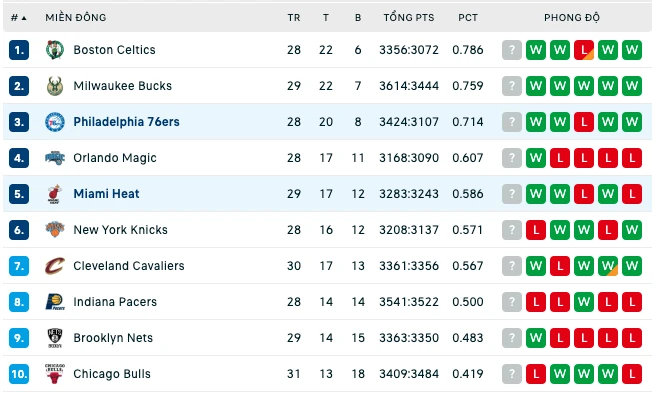
Task: Click the Boston Celtics team logo
Action: point(55,50)
